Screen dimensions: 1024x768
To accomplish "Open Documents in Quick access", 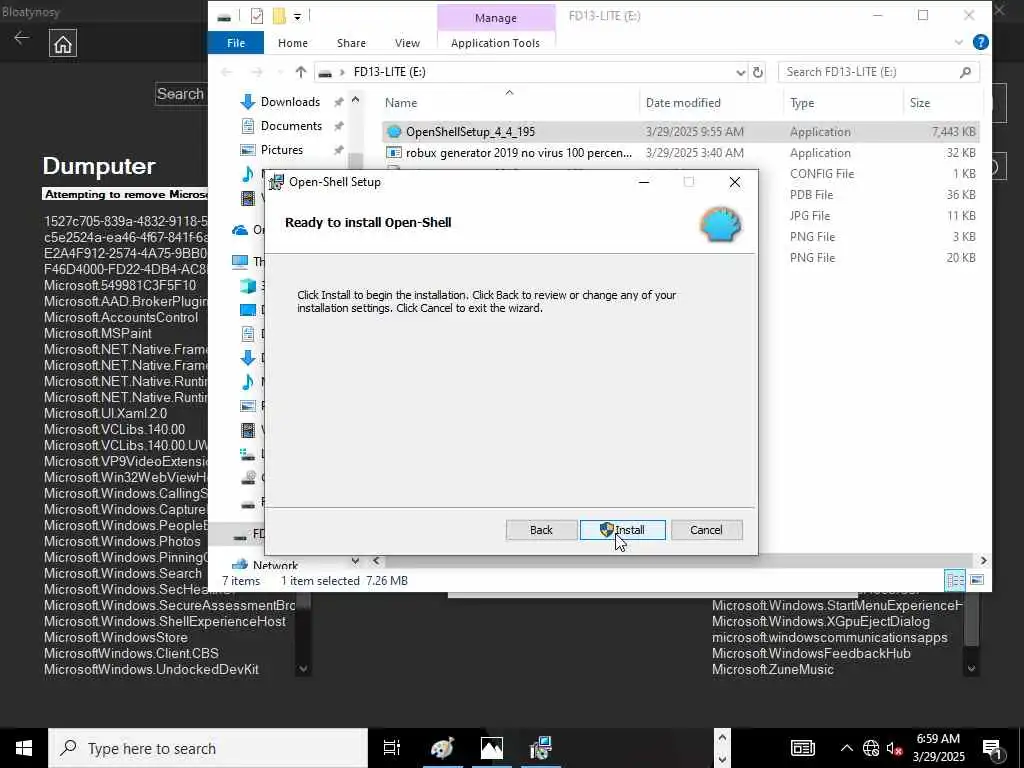I will (x=291, y=125).
